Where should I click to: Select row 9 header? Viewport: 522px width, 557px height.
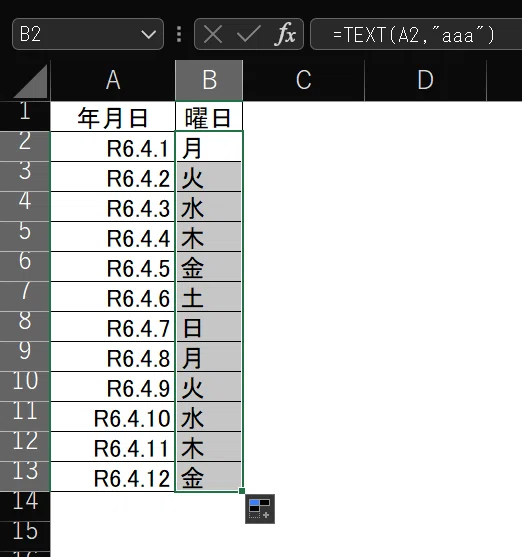point(25,356)
